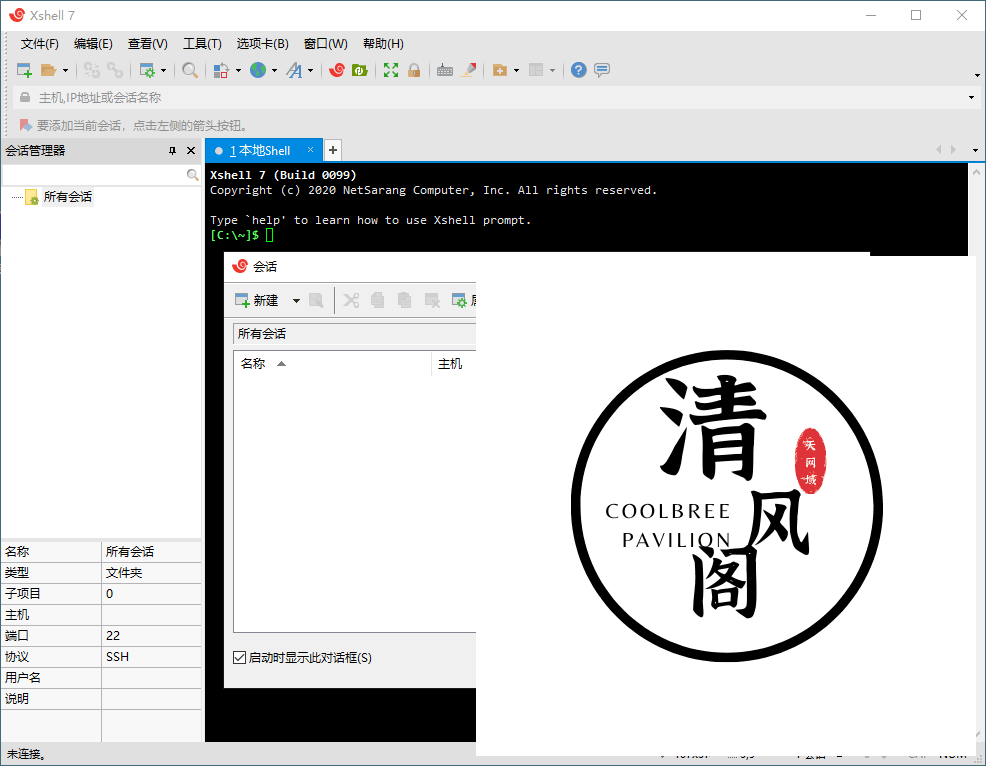Click the 类型 value 文件夹 cell

[x=151, y=572]
